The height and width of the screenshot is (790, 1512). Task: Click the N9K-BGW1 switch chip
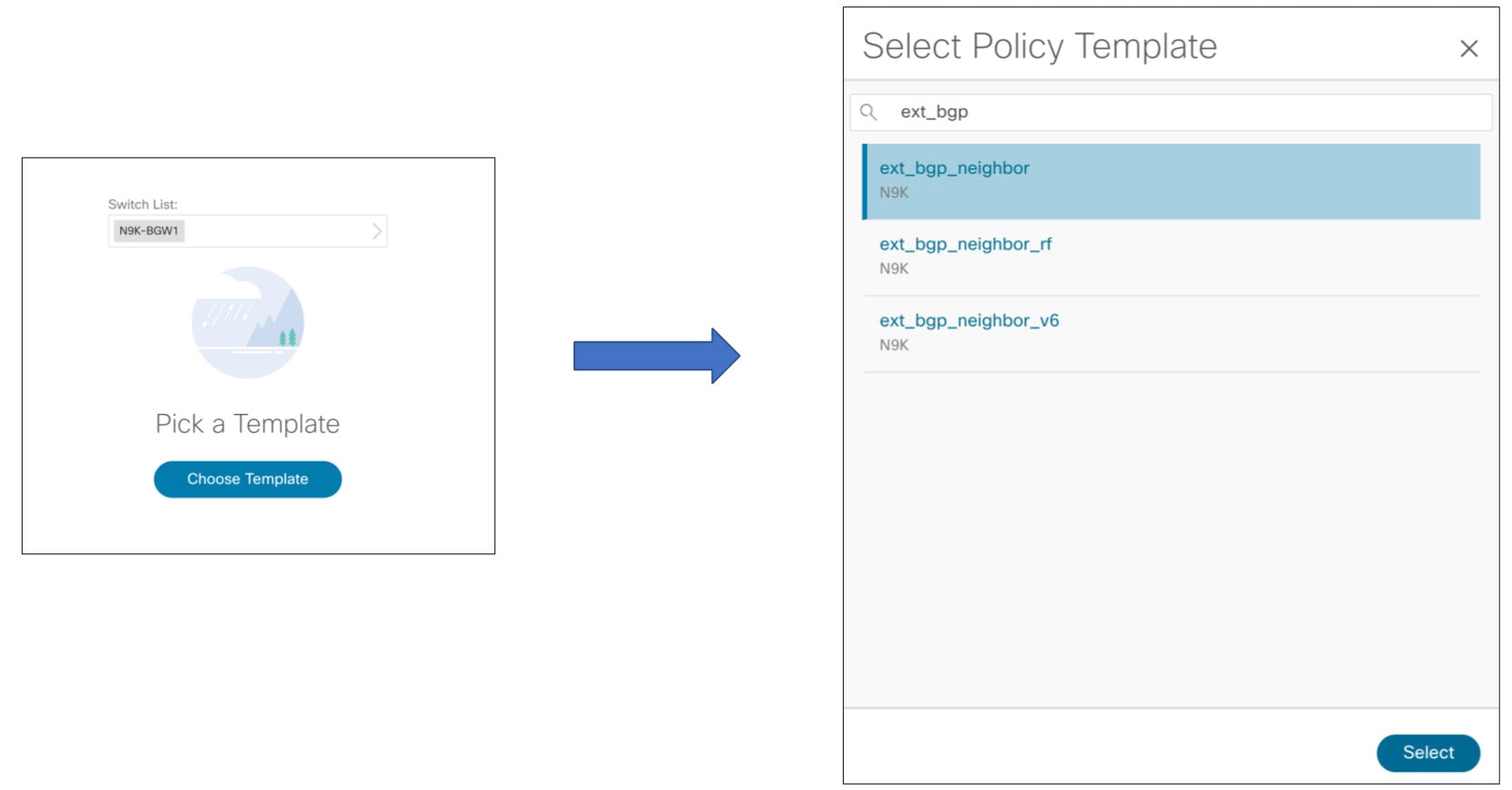(147, 230)
